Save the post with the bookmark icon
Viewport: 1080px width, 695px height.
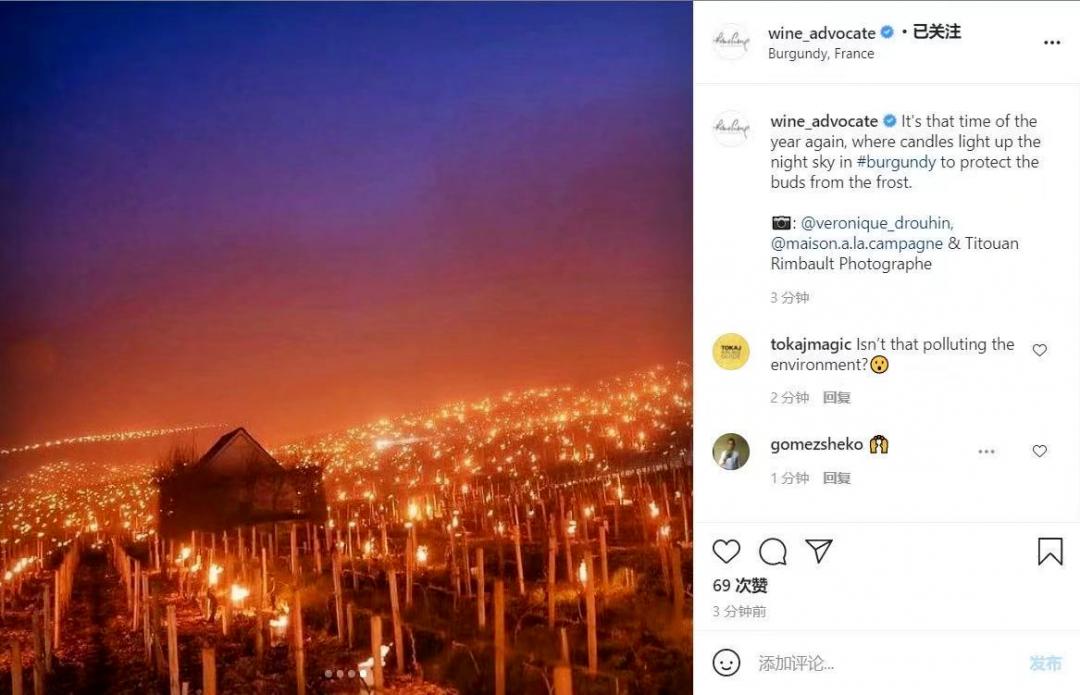[1050, 552]
